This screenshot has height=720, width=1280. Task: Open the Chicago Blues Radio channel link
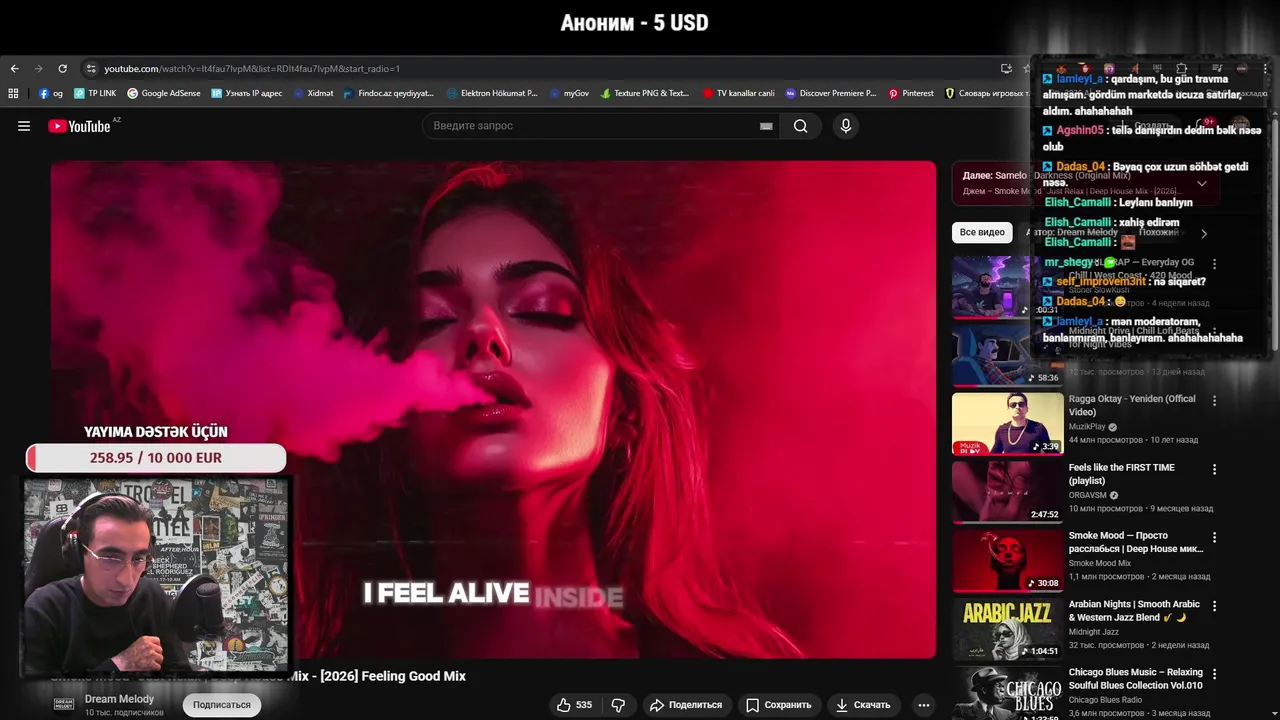(1104, 700)
